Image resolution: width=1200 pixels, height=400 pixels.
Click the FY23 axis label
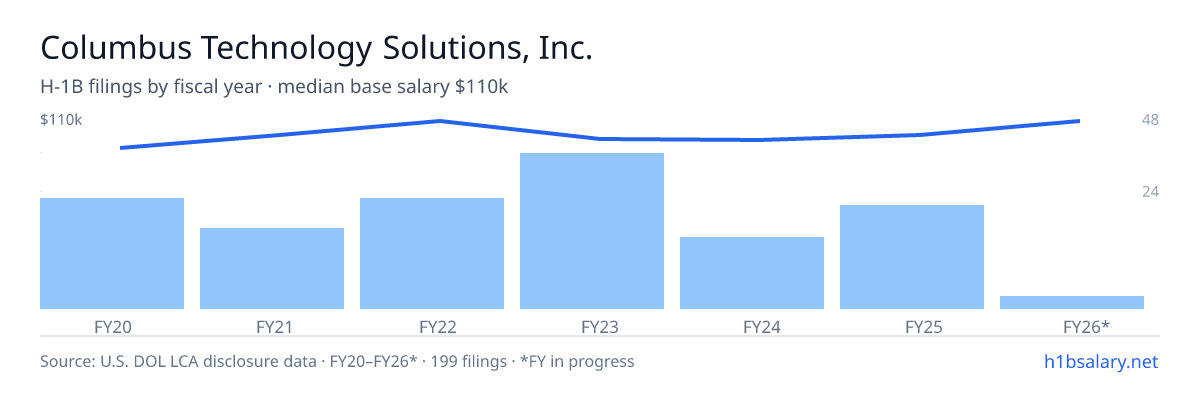pyautogui.click(x=592, y=326)
